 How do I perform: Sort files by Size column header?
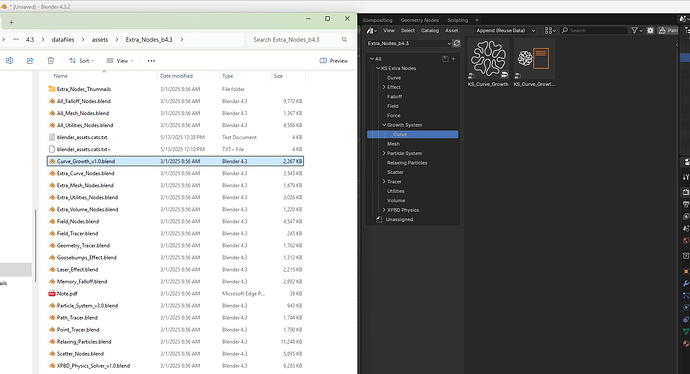point(278,76)
